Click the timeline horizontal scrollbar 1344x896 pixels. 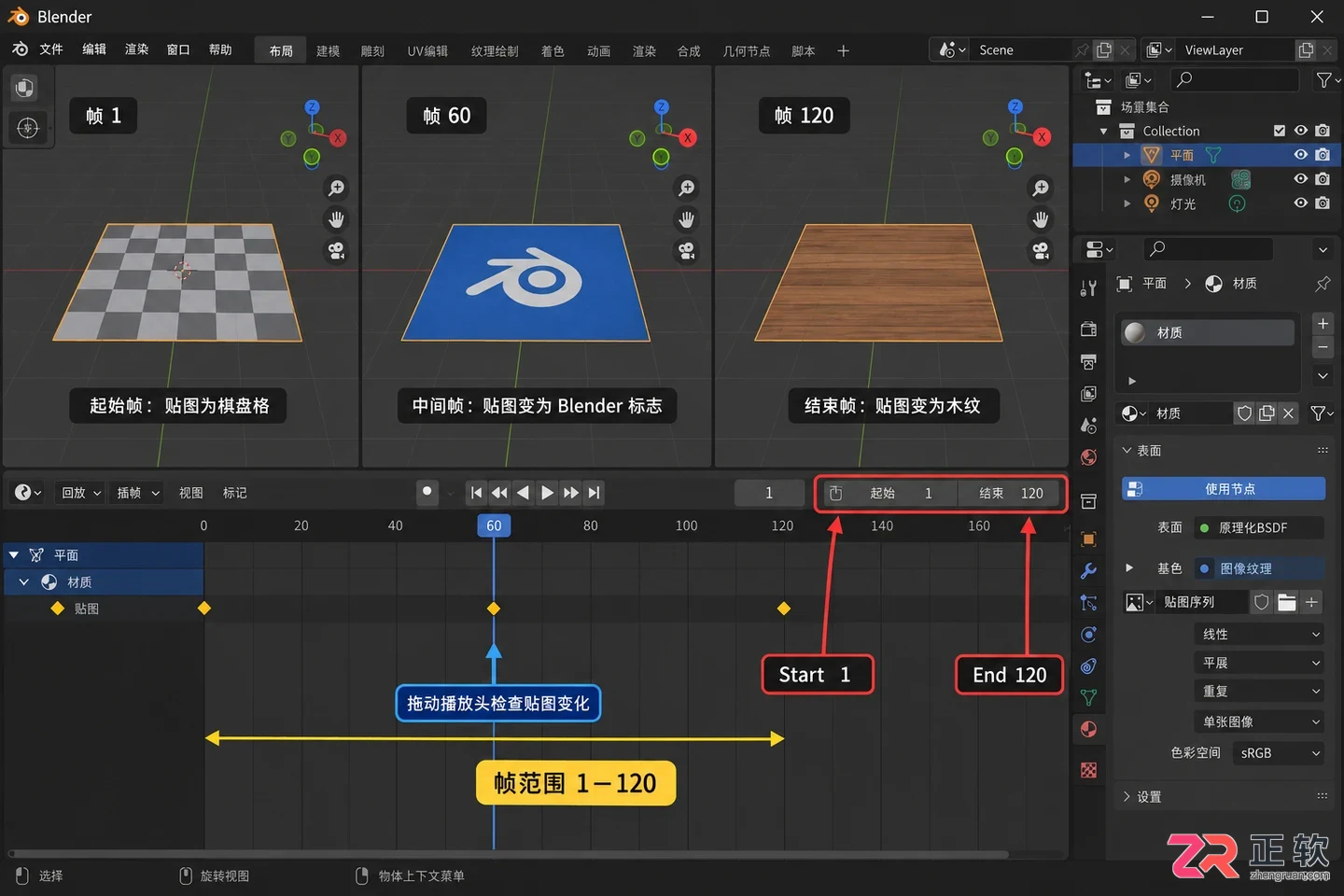point(510,854)
